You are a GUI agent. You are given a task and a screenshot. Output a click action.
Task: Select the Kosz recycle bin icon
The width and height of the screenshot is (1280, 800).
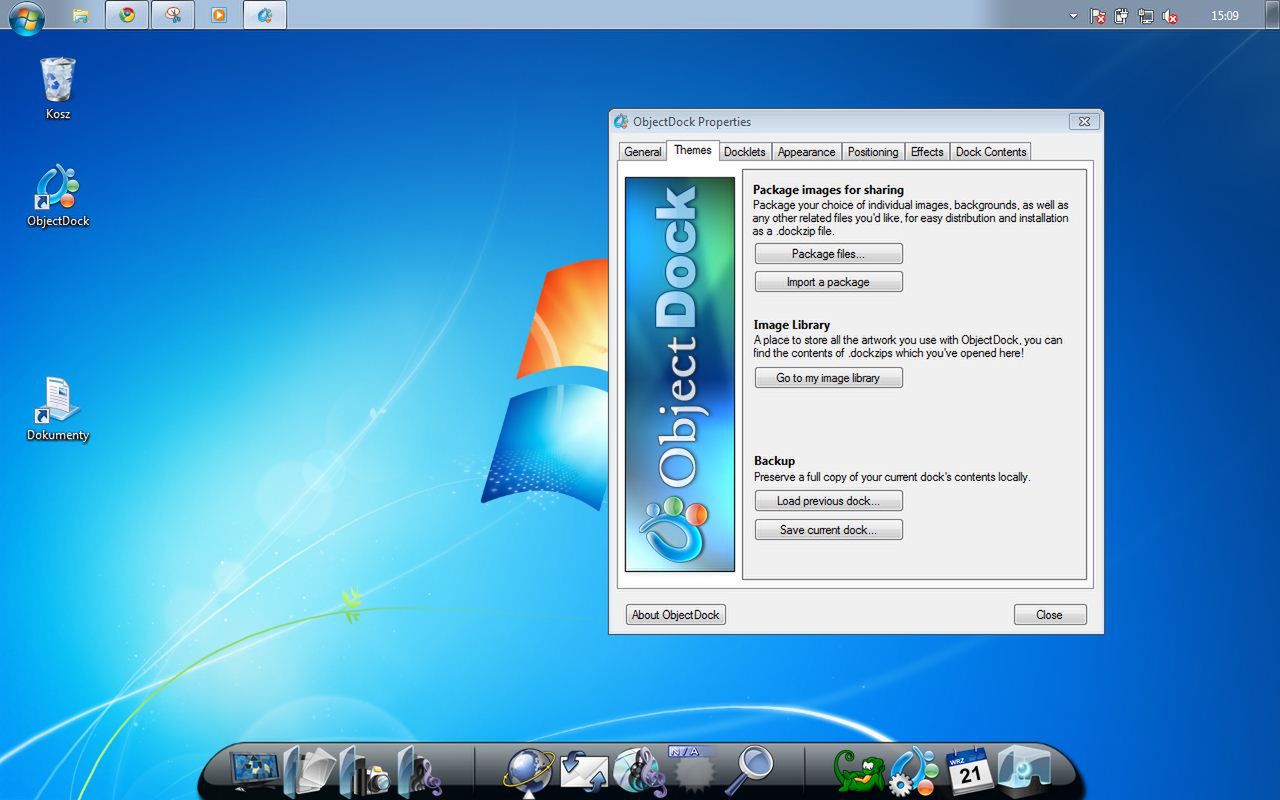point(58,88)
